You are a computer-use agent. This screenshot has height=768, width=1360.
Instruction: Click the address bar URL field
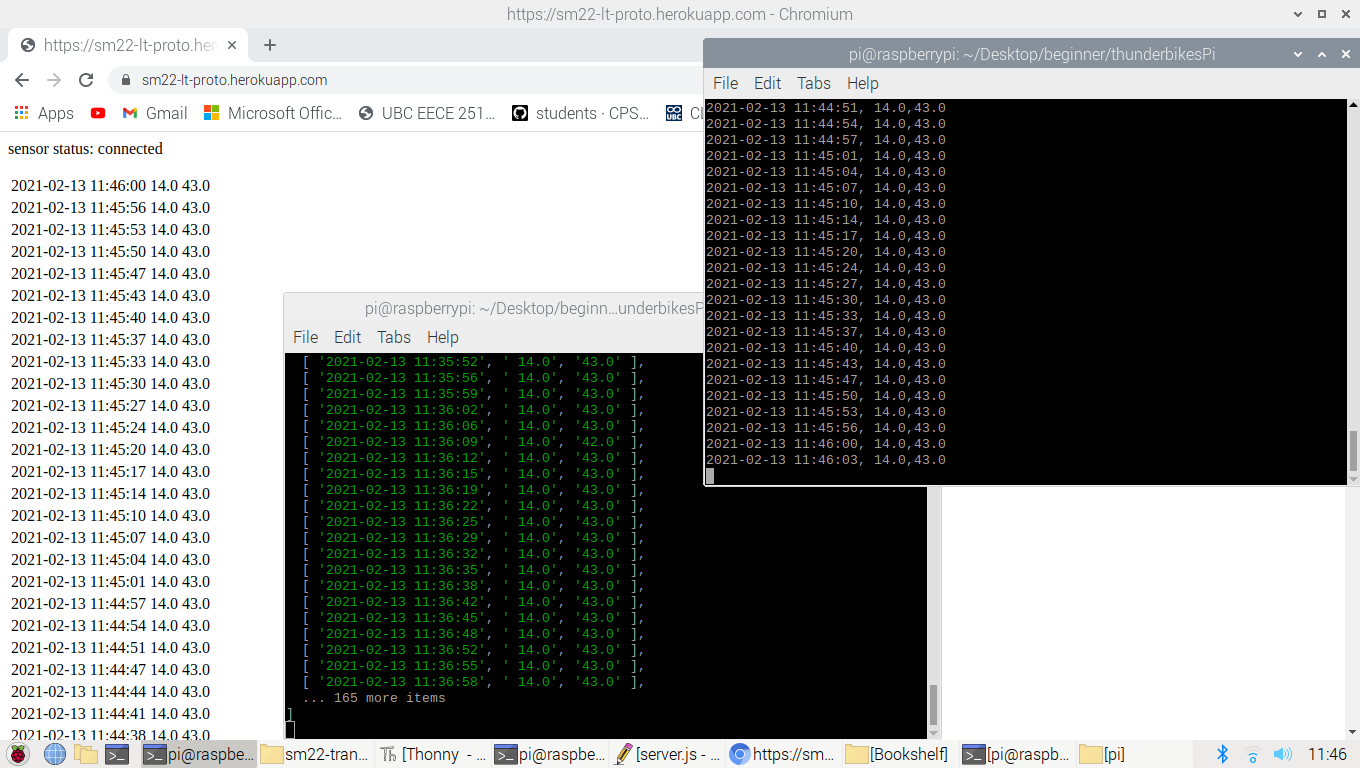click(400, 80)
